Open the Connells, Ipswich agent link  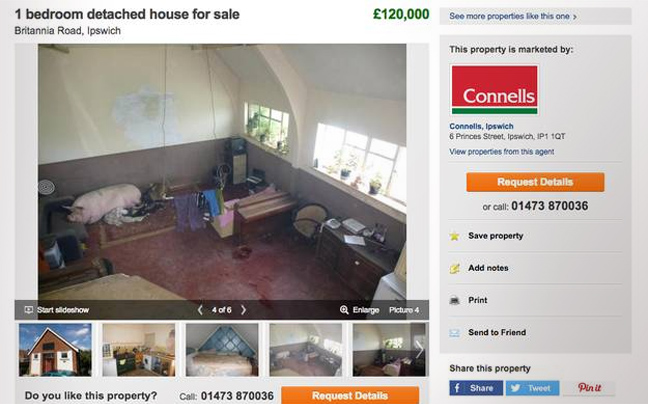coord(481,126)
